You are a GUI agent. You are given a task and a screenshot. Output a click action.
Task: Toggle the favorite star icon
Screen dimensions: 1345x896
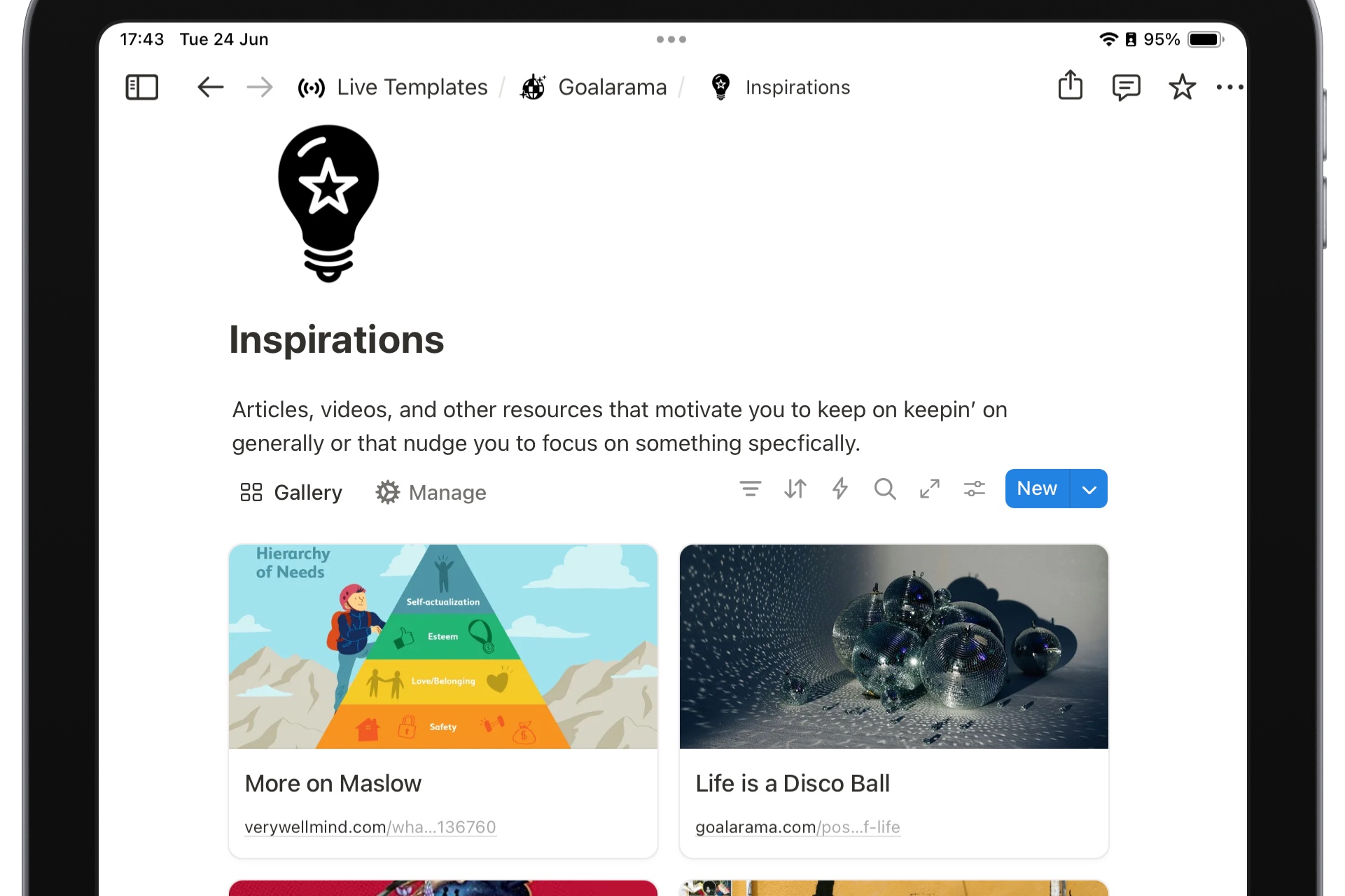[x=1182, y=87]
